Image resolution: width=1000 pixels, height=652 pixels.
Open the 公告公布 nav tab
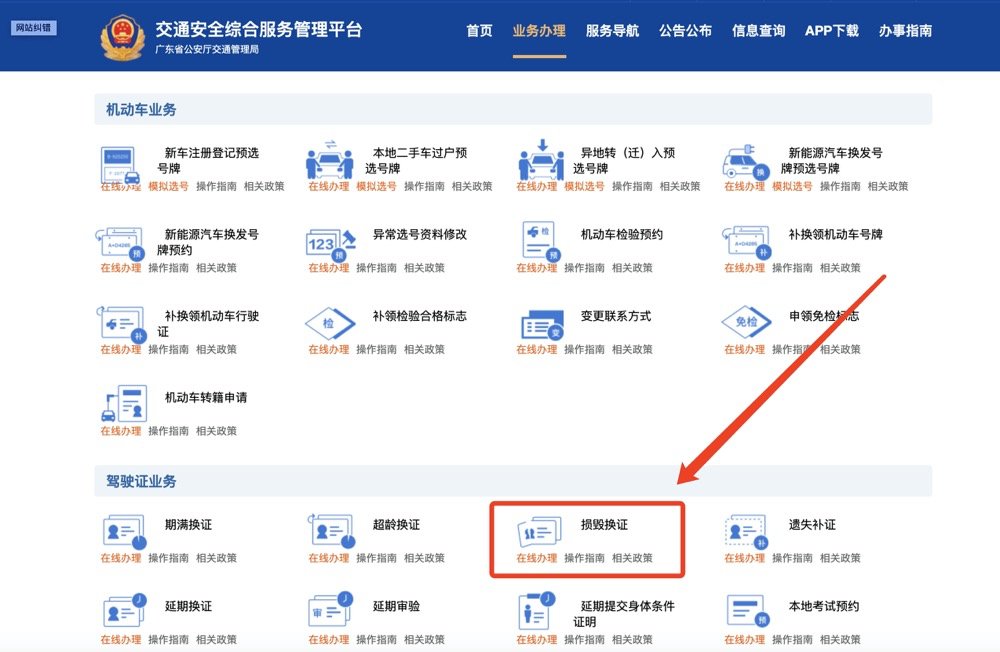tap(686, 31)
